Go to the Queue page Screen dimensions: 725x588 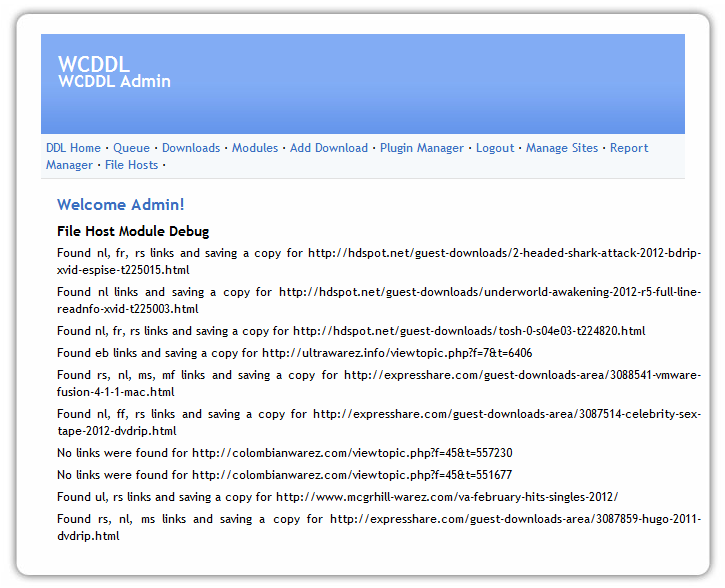point(131,148)
